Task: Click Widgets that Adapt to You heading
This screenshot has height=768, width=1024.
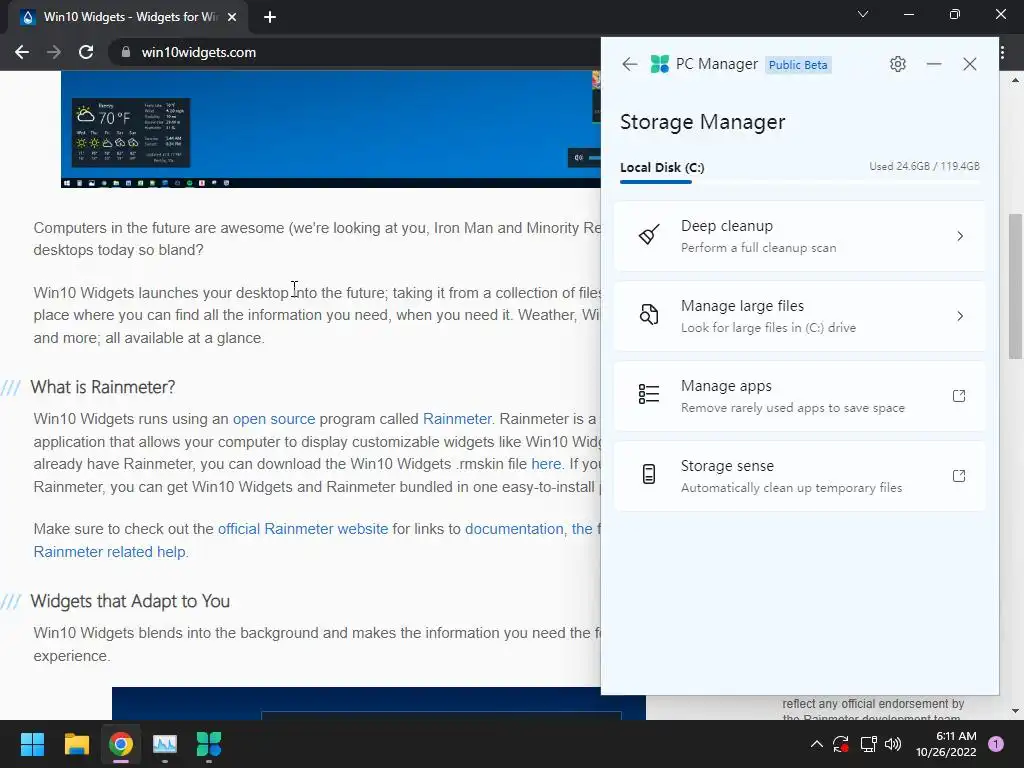Action: (x=130, y=601)
